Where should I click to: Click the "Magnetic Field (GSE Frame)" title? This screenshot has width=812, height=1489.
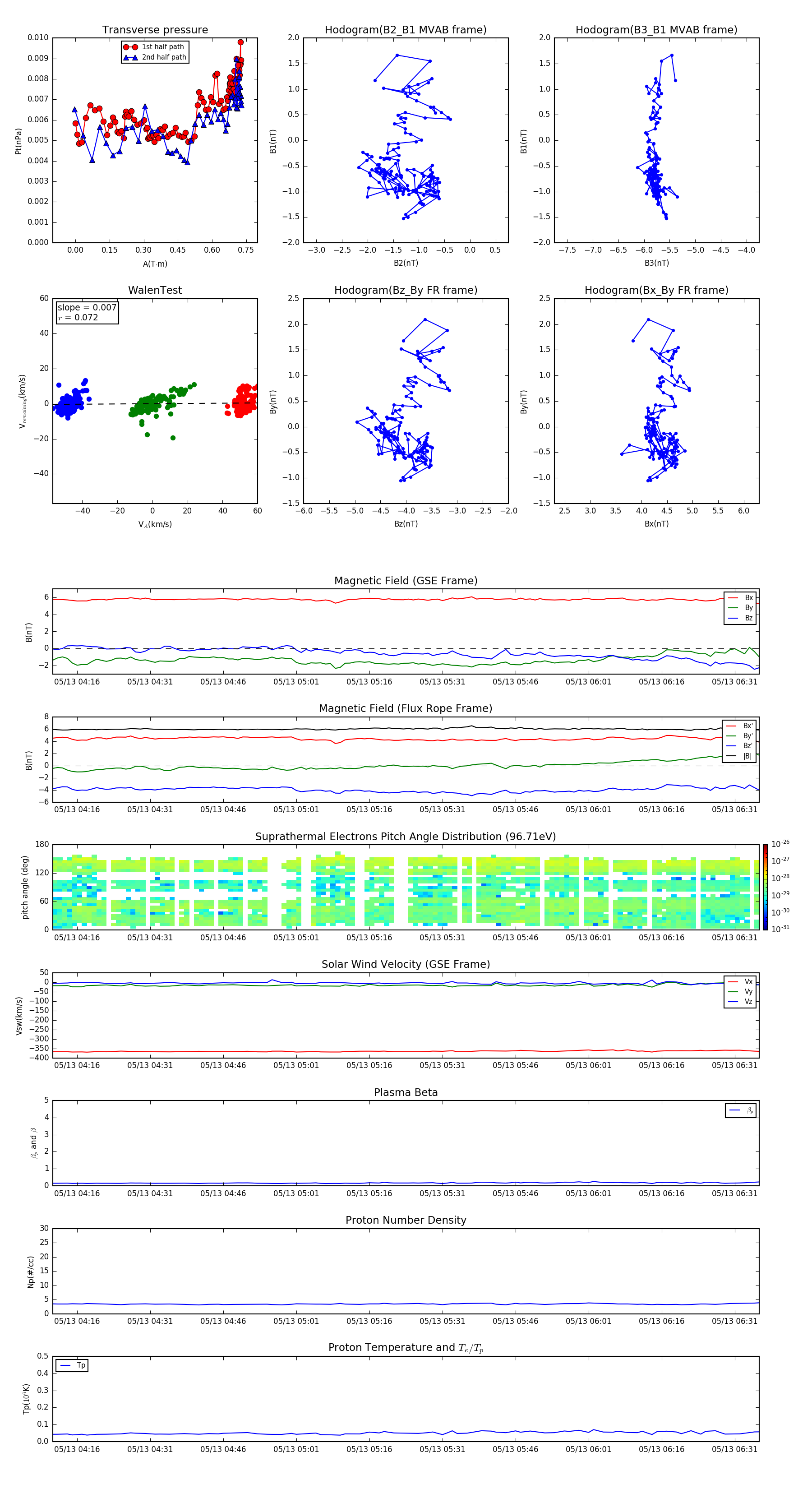[406, 581]
